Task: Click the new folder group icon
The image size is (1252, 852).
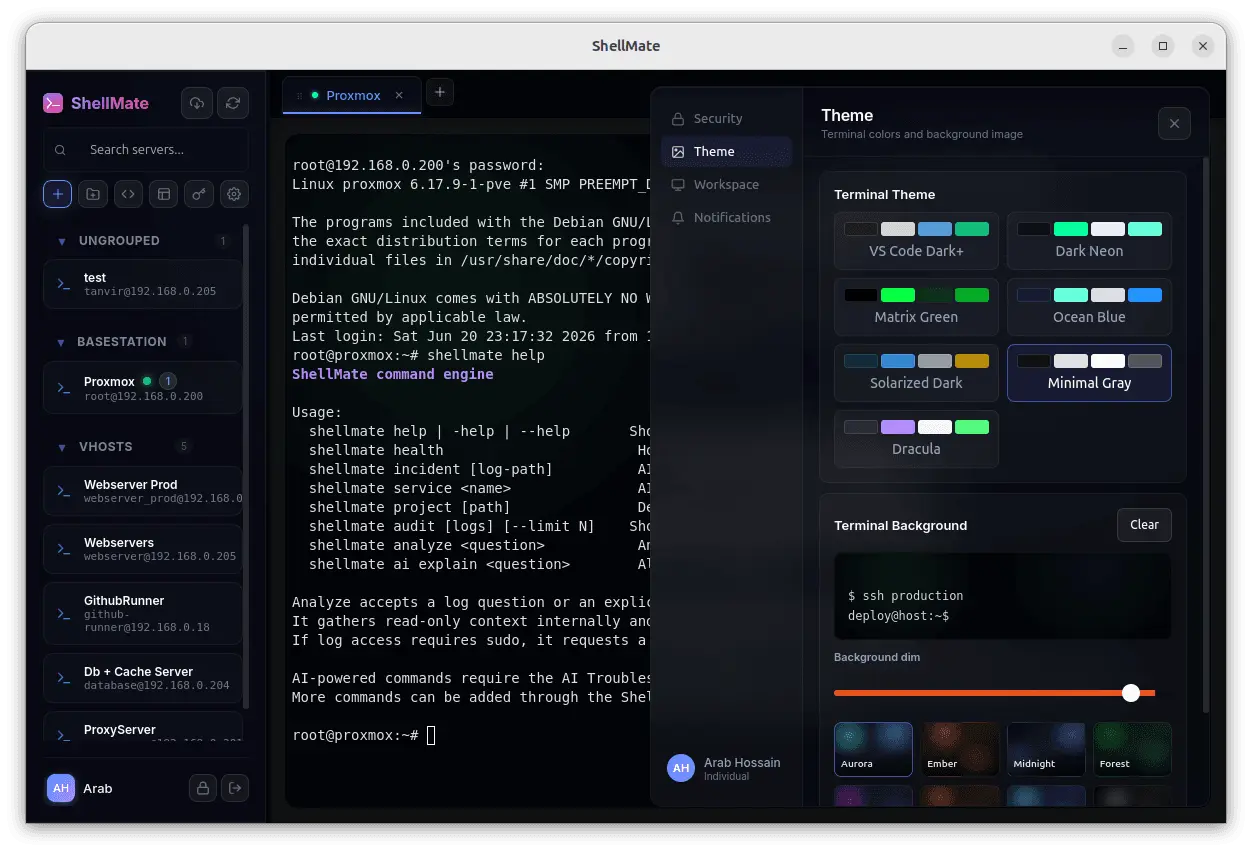Action: [92, 194]
